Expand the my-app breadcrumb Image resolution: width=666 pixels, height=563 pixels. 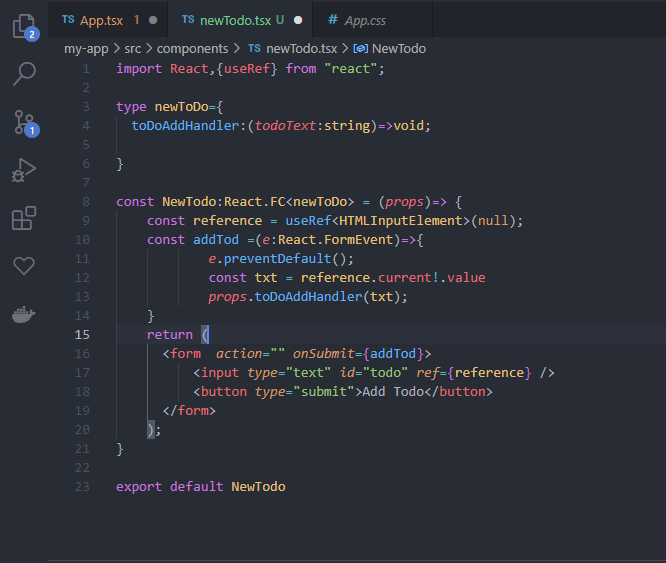(87, 48)
